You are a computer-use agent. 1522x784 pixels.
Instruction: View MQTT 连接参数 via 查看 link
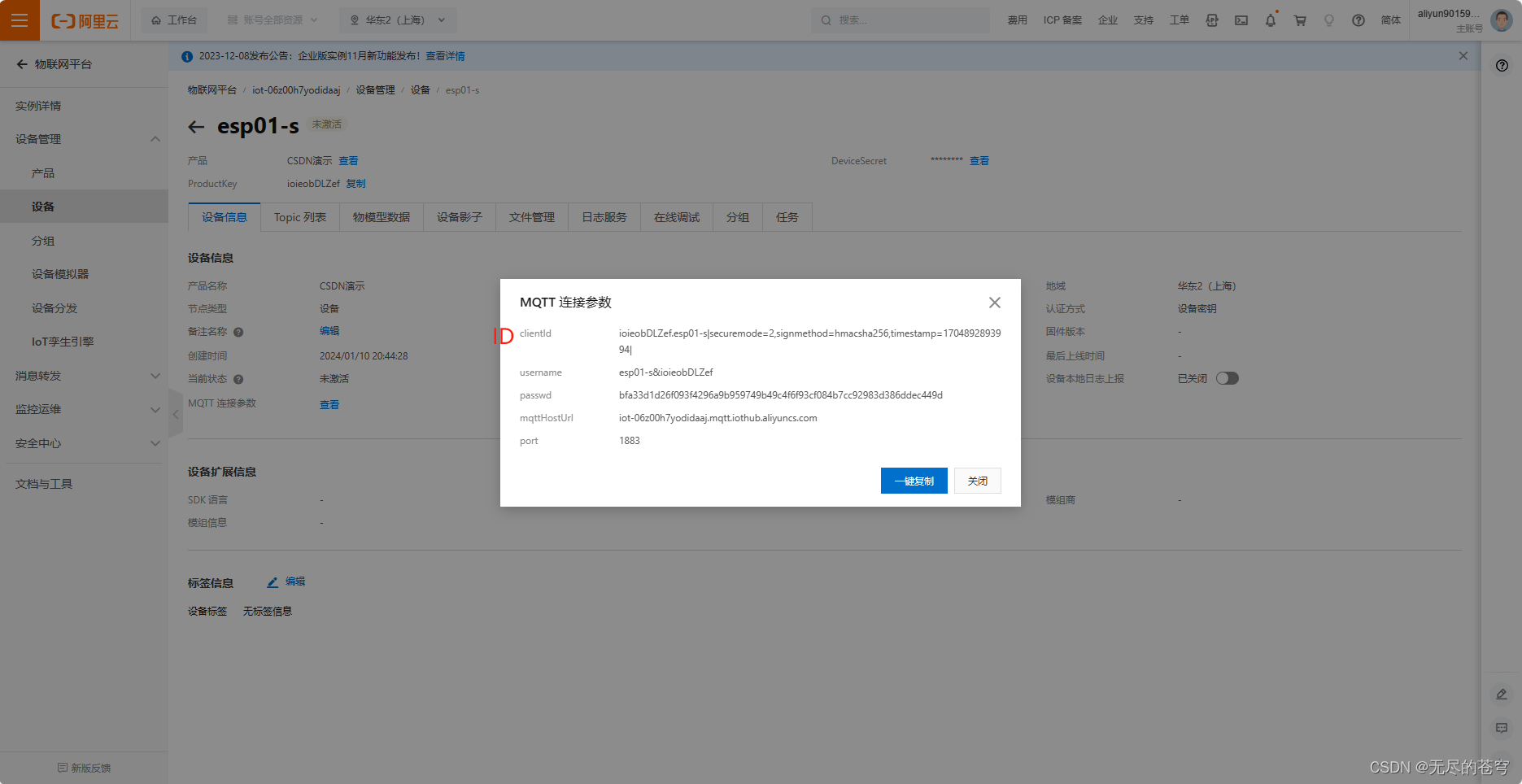[329, 405]
